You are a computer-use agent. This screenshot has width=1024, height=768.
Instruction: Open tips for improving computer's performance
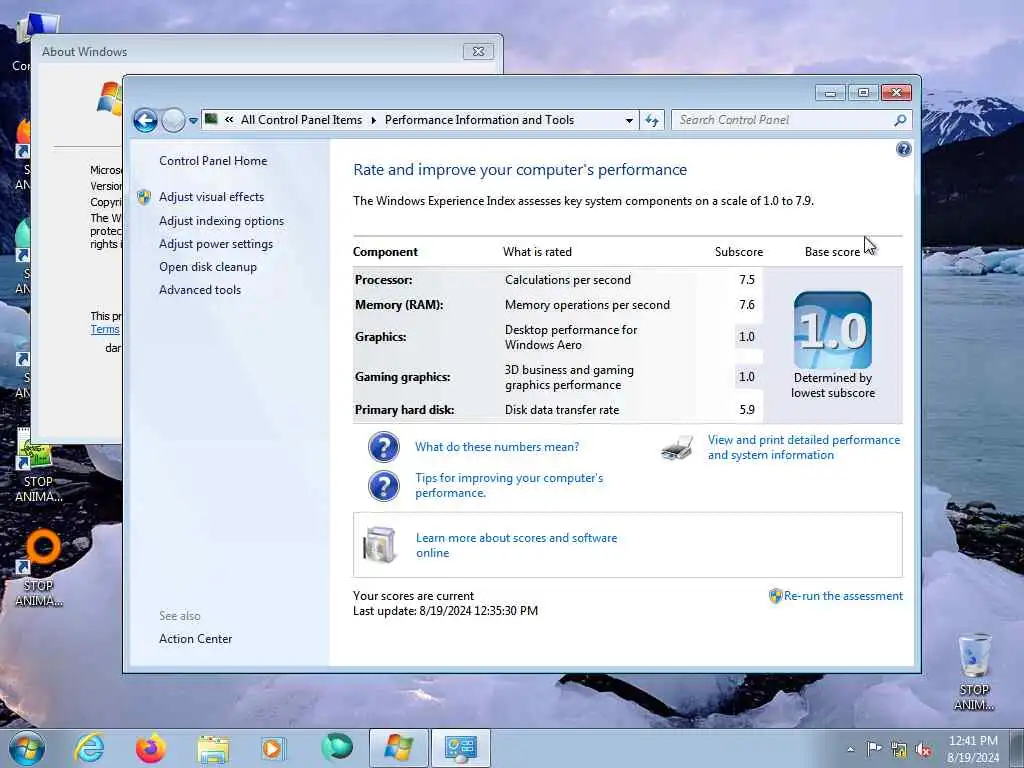tap(509, 485)
